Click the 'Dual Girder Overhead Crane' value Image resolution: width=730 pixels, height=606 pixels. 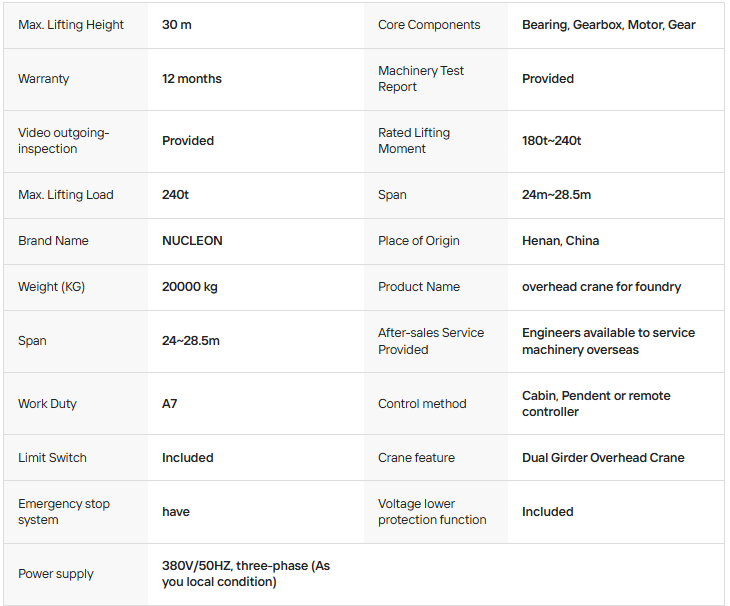coord(603,458)
